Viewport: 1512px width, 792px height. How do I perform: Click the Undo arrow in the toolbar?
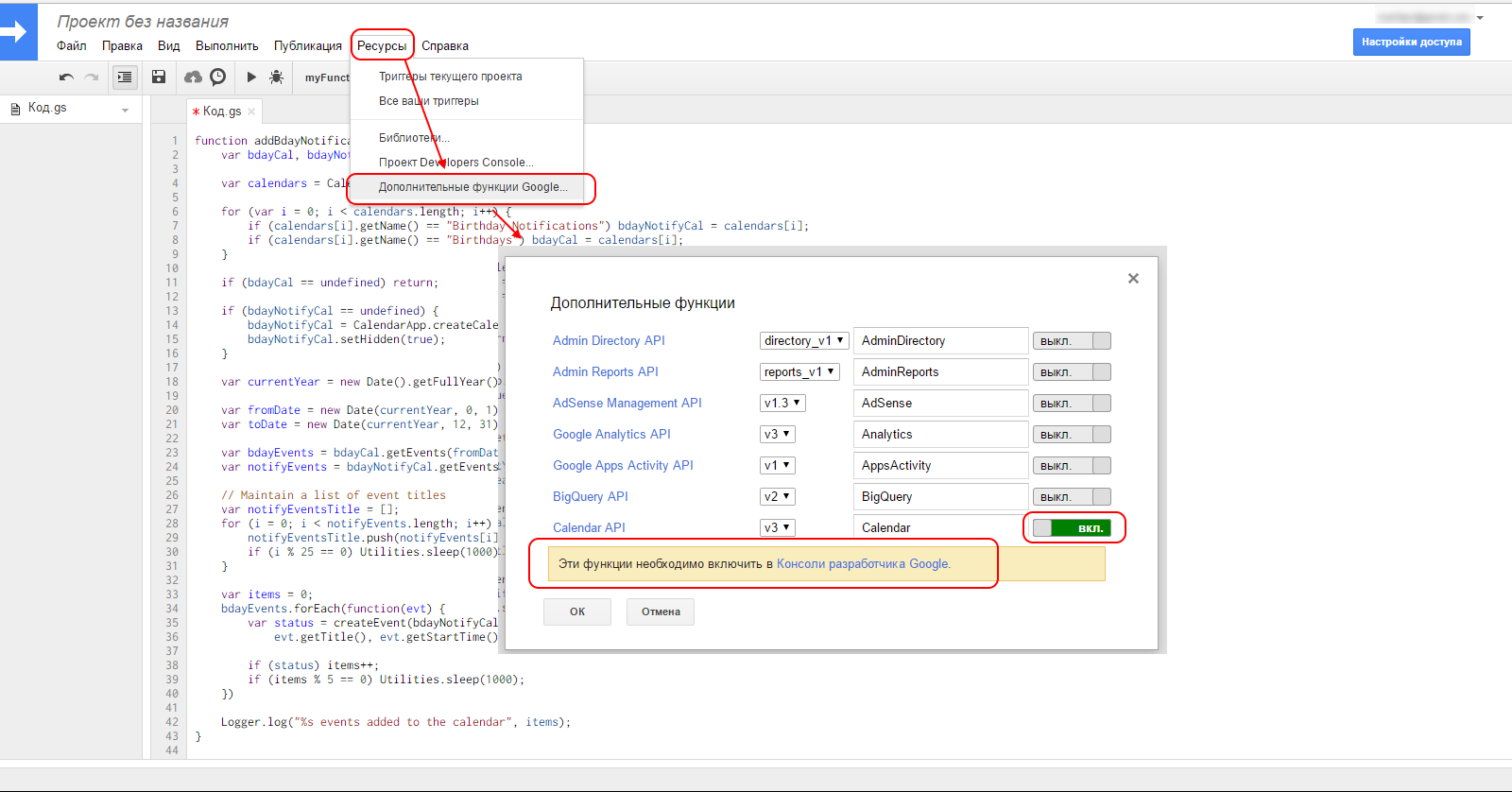pyautogui.click(x=66, y=77)
